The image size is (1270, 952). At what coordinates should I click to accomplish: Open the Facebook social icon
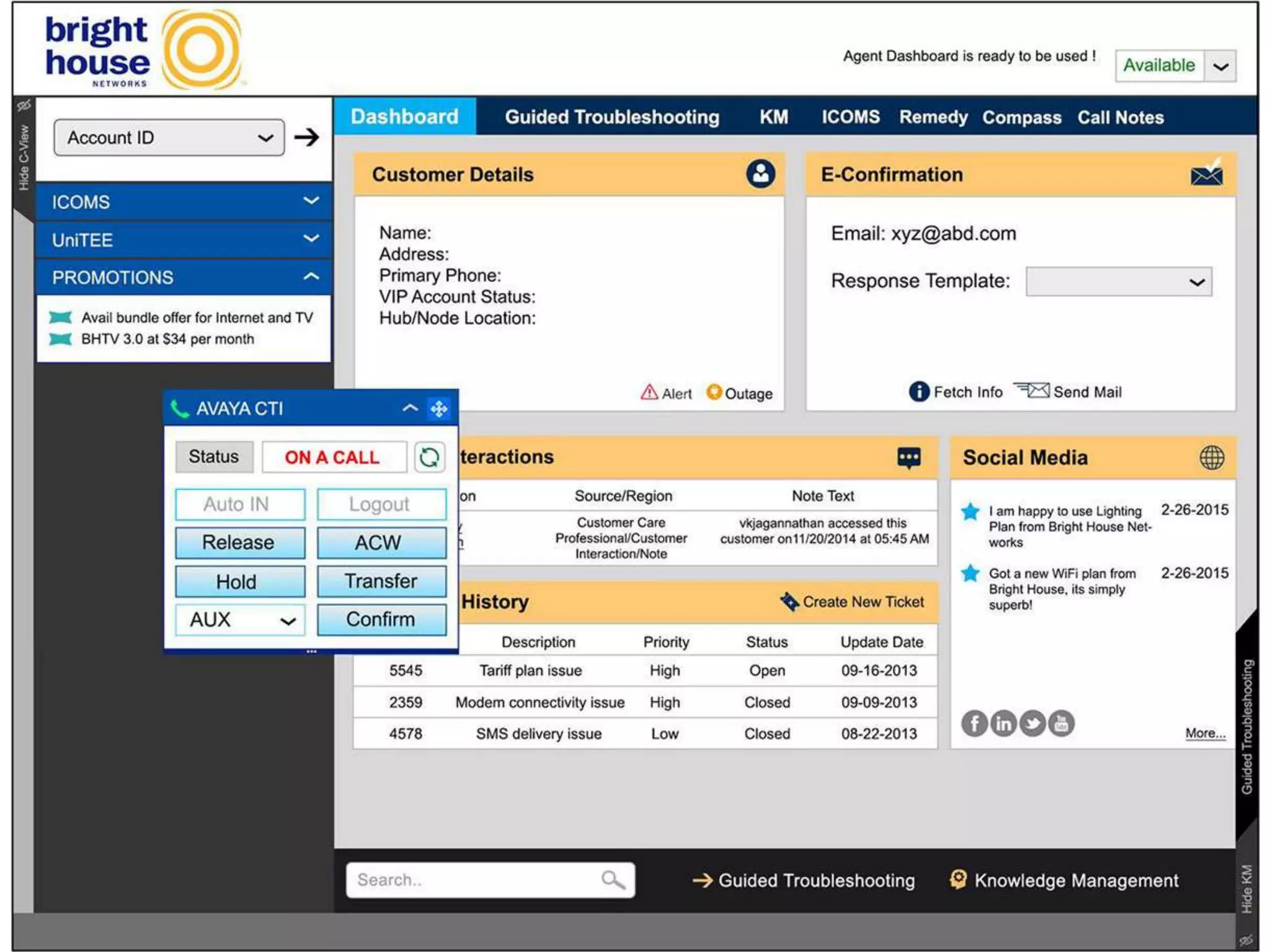click(x=974, y=723)
